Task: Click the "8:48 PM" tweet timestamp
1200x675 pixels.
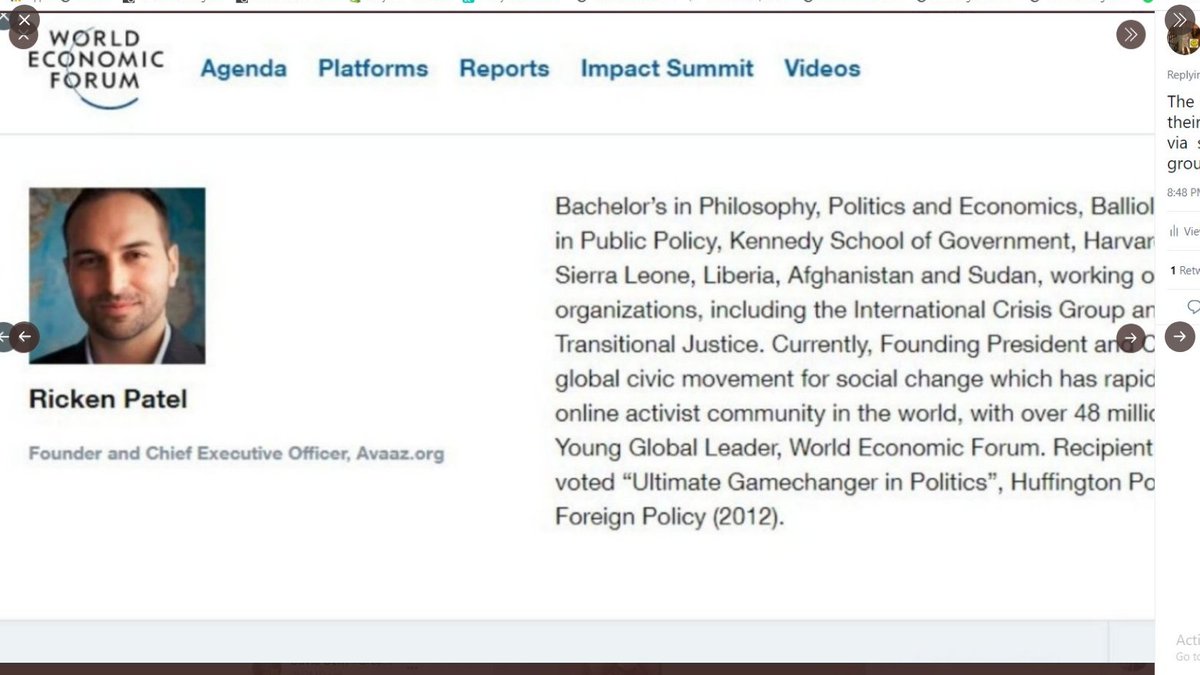Action: pos(1183,192)
